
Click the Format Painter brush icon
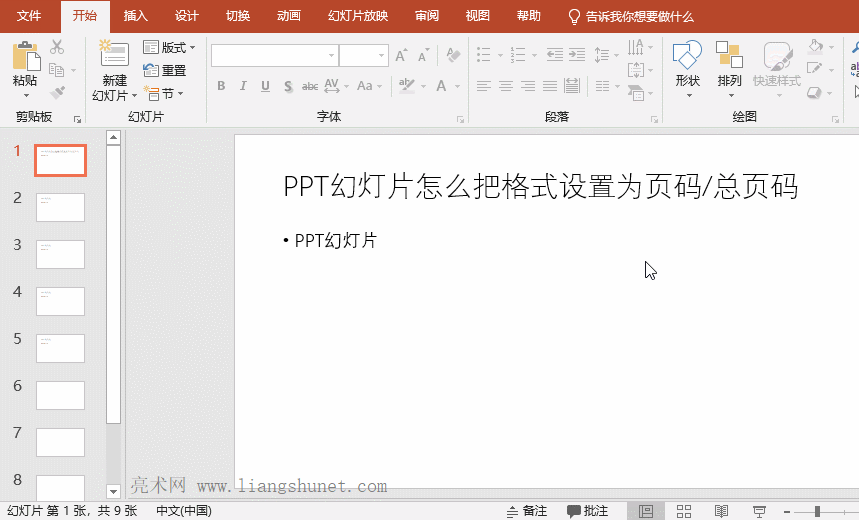click(57, 92)
